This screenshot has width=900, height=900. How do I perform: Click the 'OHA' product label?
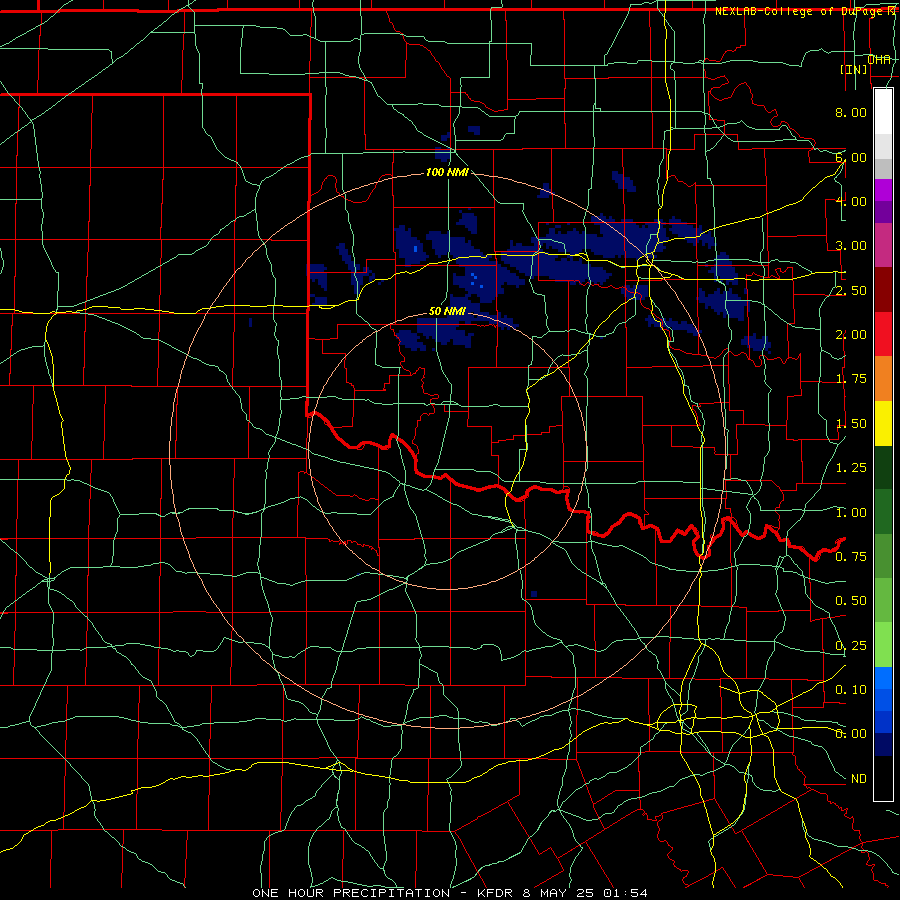(879, 59)
